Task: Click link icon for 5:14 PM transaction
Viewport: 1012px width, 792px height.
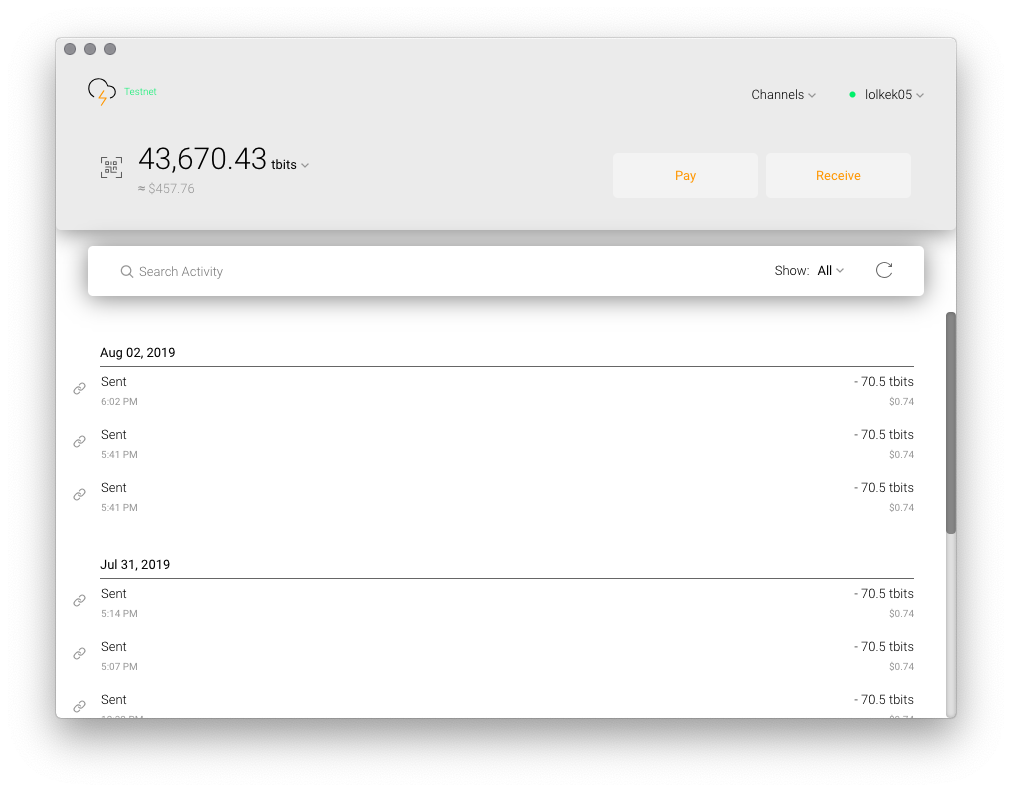Action: click(x=79, y=600)
